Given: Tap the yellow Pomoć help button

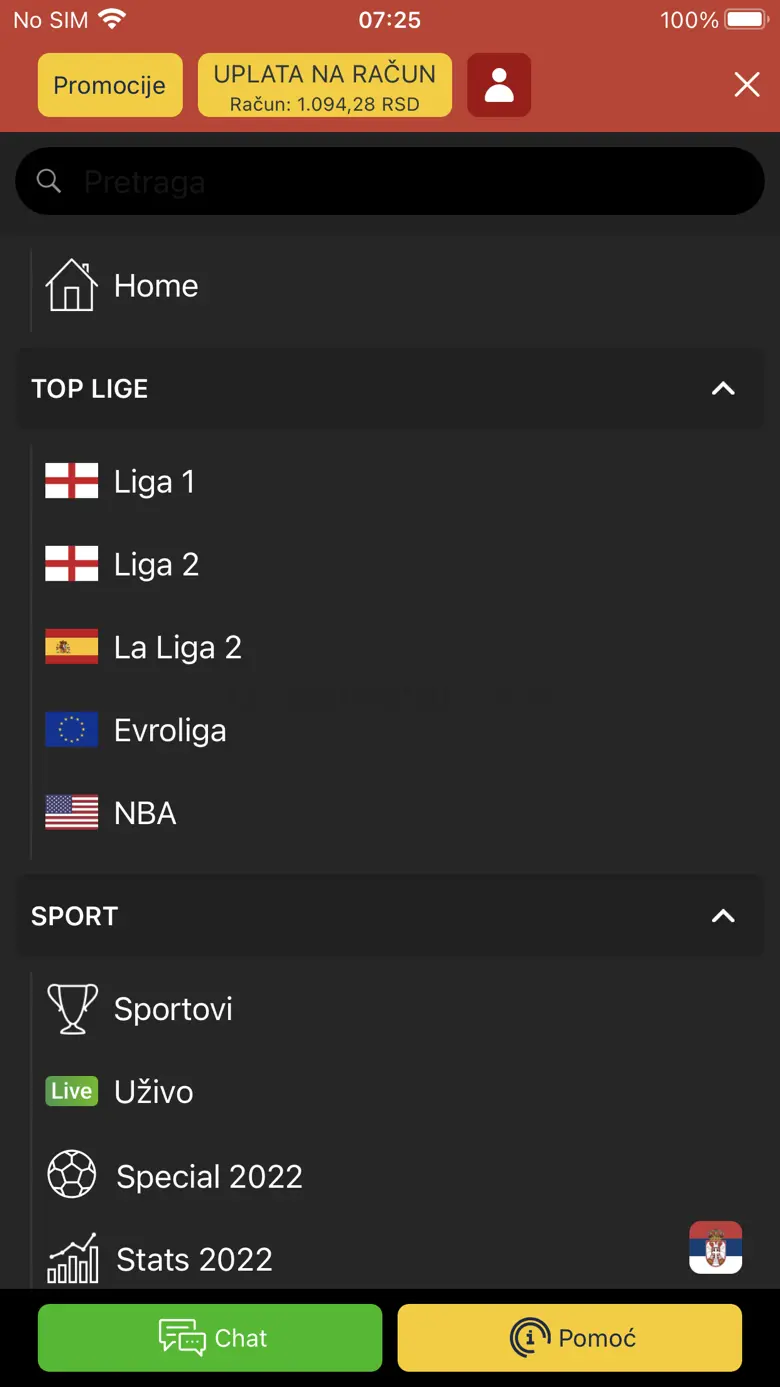Looking at the screenshot, I should click(x=570, y=1337).
